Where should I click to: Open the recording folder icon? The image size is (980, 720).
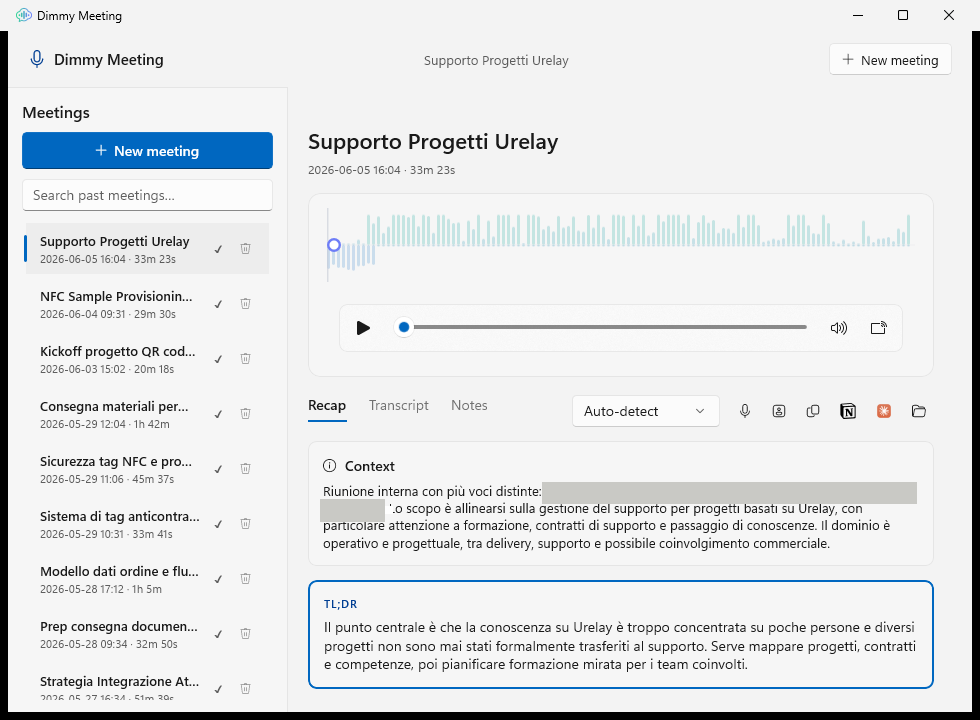tap(919, 411)
